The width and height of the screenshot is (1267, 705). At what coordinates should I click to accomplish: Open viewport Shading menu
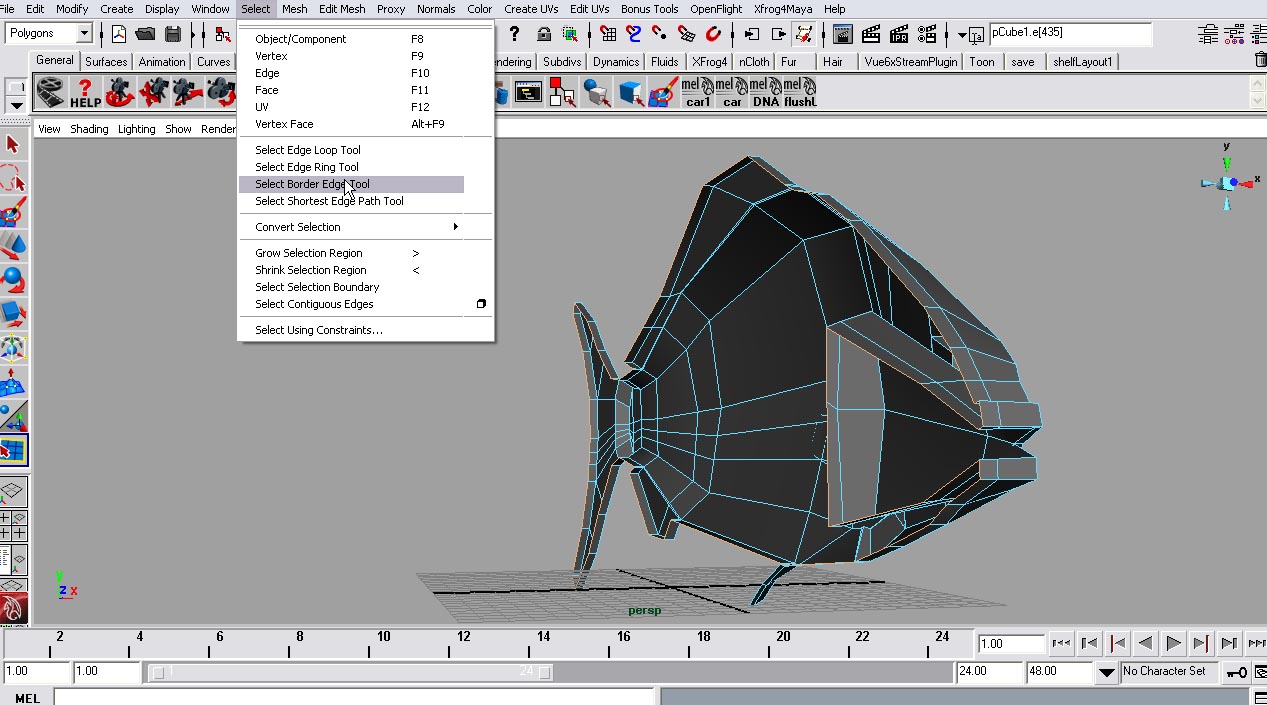pyautogui.click(x=89, y=129)
